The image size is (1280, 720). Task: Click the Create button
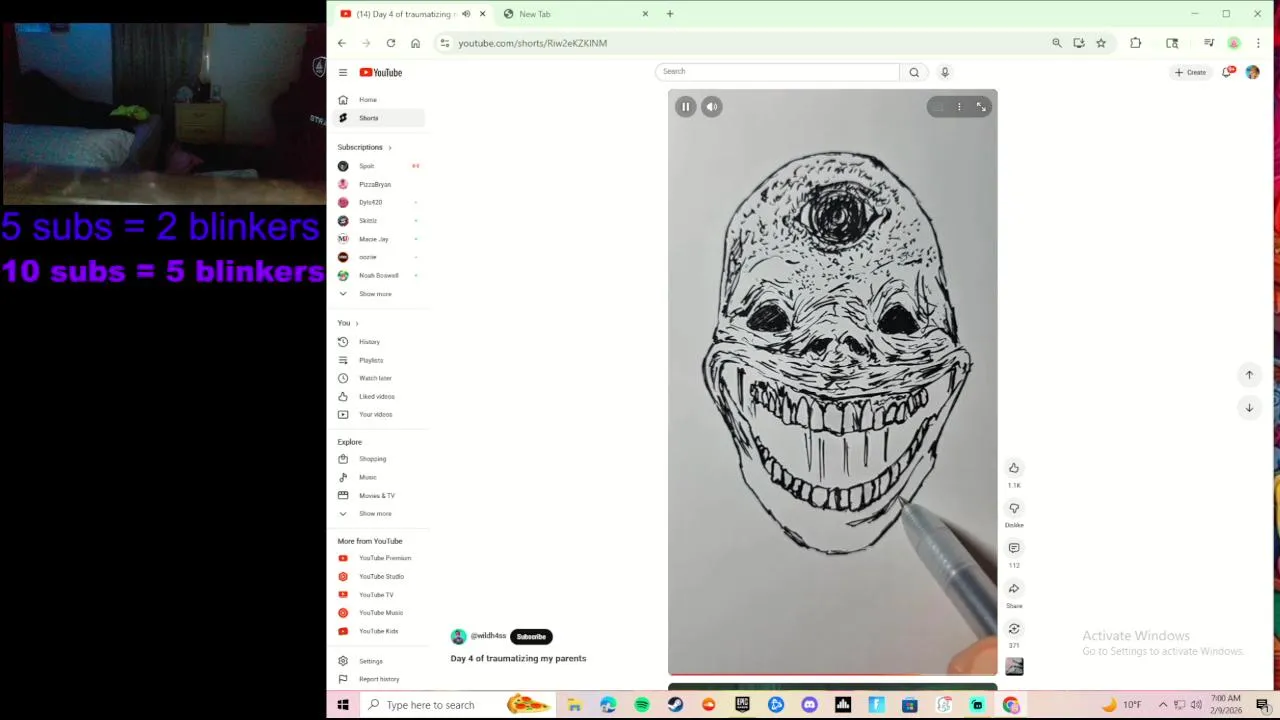pos(1191,72)
